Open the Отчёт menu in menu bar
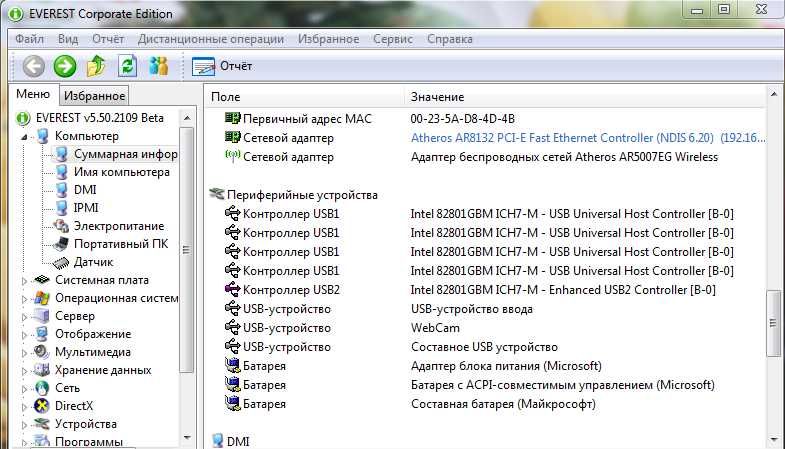The image size is (785, 449). 108,39
